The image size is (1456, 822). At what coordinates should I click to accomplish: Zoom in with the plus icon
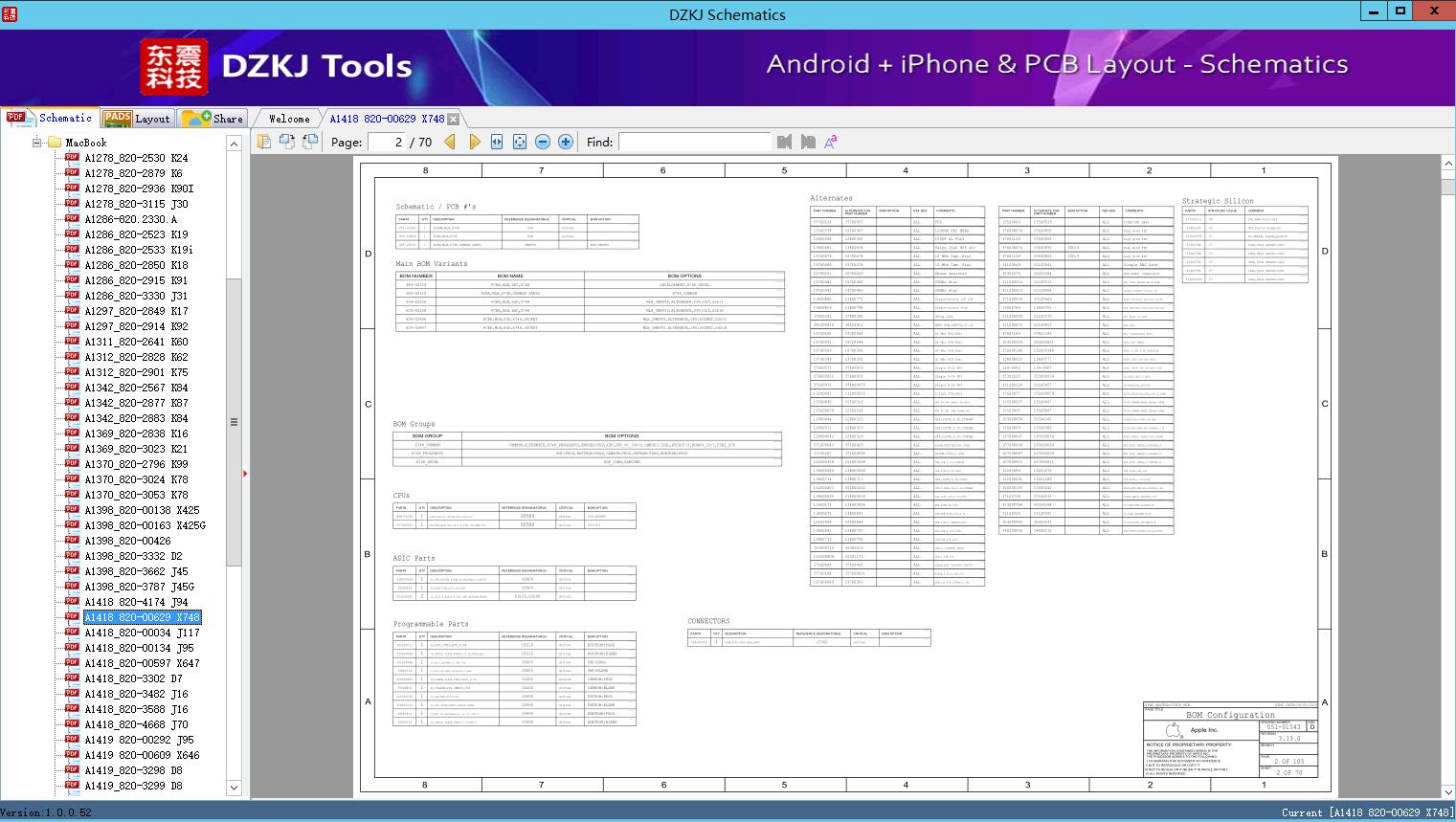coord(566,142)
